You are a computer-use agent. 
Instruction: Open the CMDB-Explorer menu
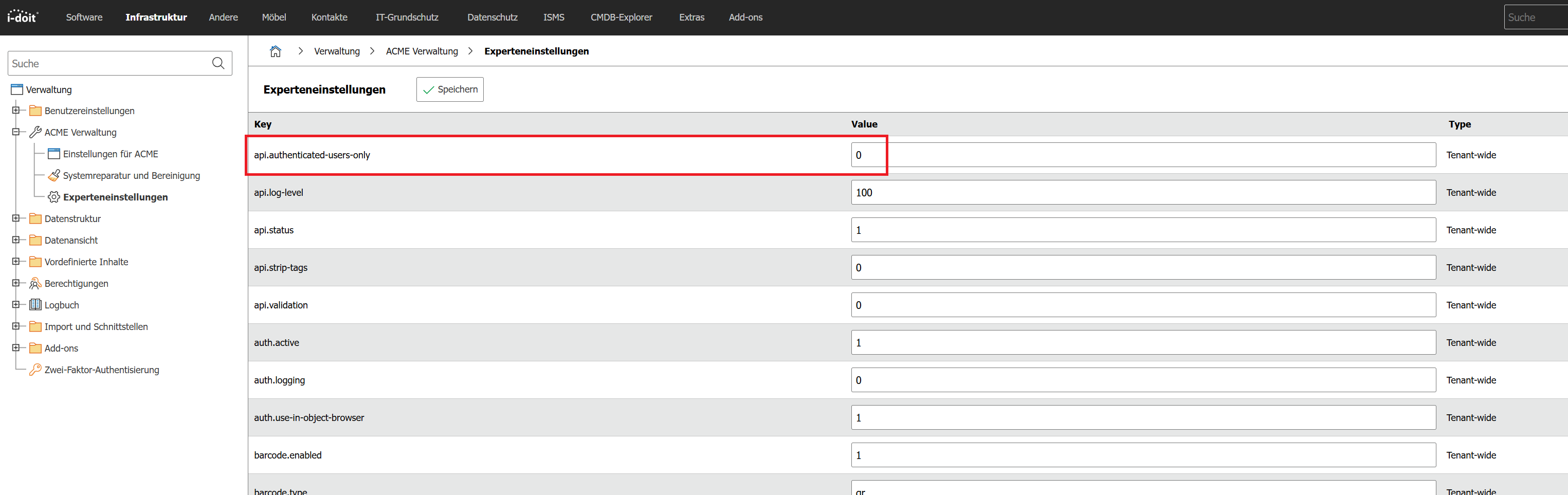coord(621,17)
